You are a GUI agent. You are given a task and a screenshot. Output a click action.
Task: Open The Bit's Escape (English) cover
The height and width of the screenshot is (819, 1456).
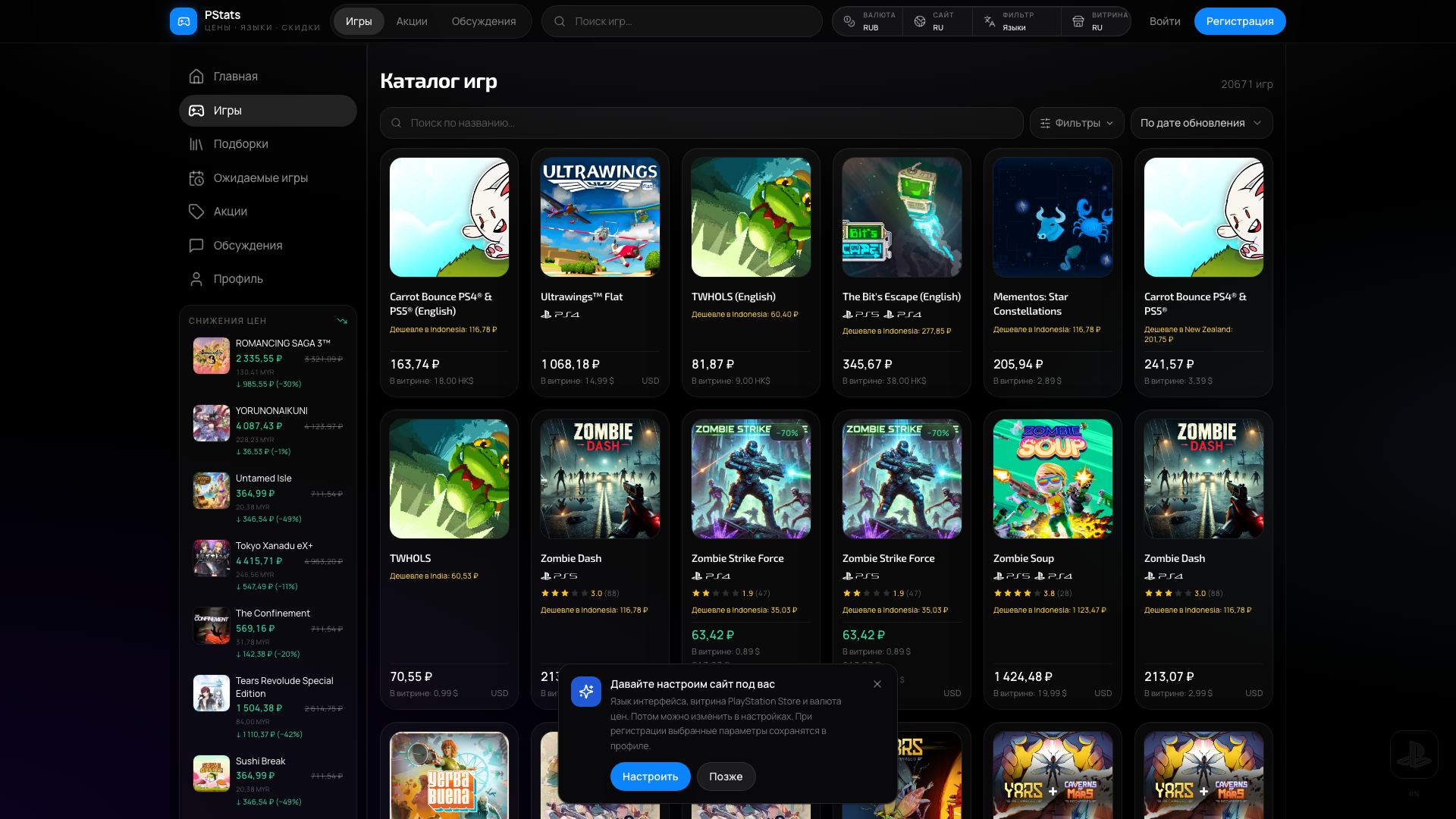point(902,217)
